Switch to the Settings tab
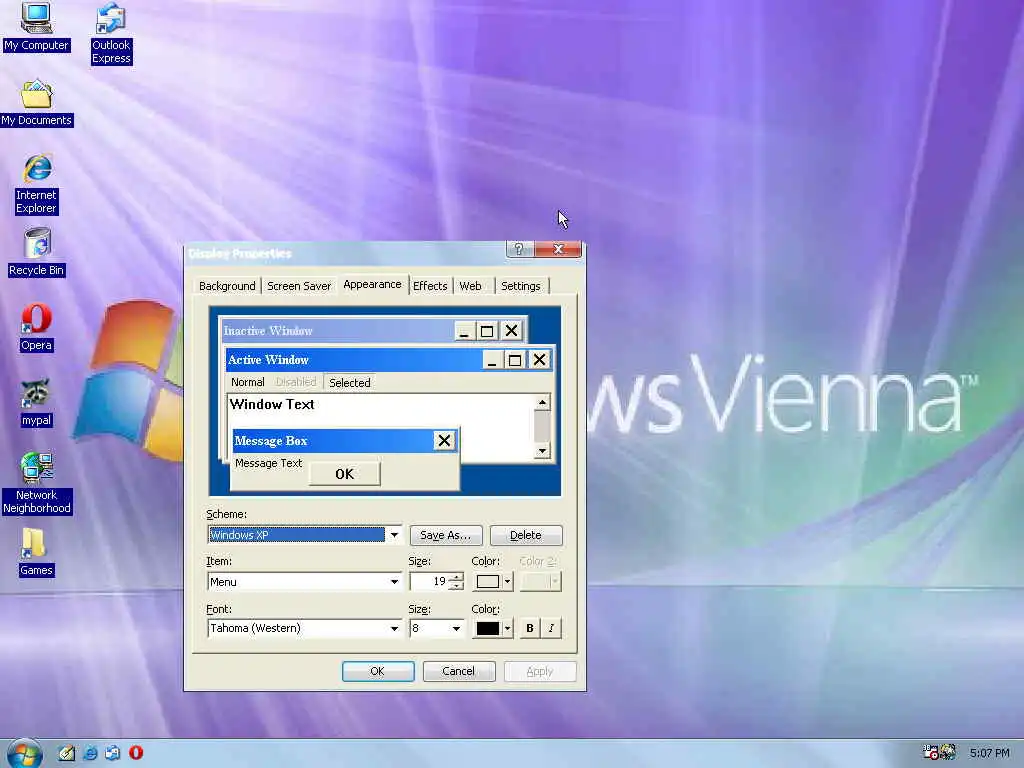 (x=520, y=286)
